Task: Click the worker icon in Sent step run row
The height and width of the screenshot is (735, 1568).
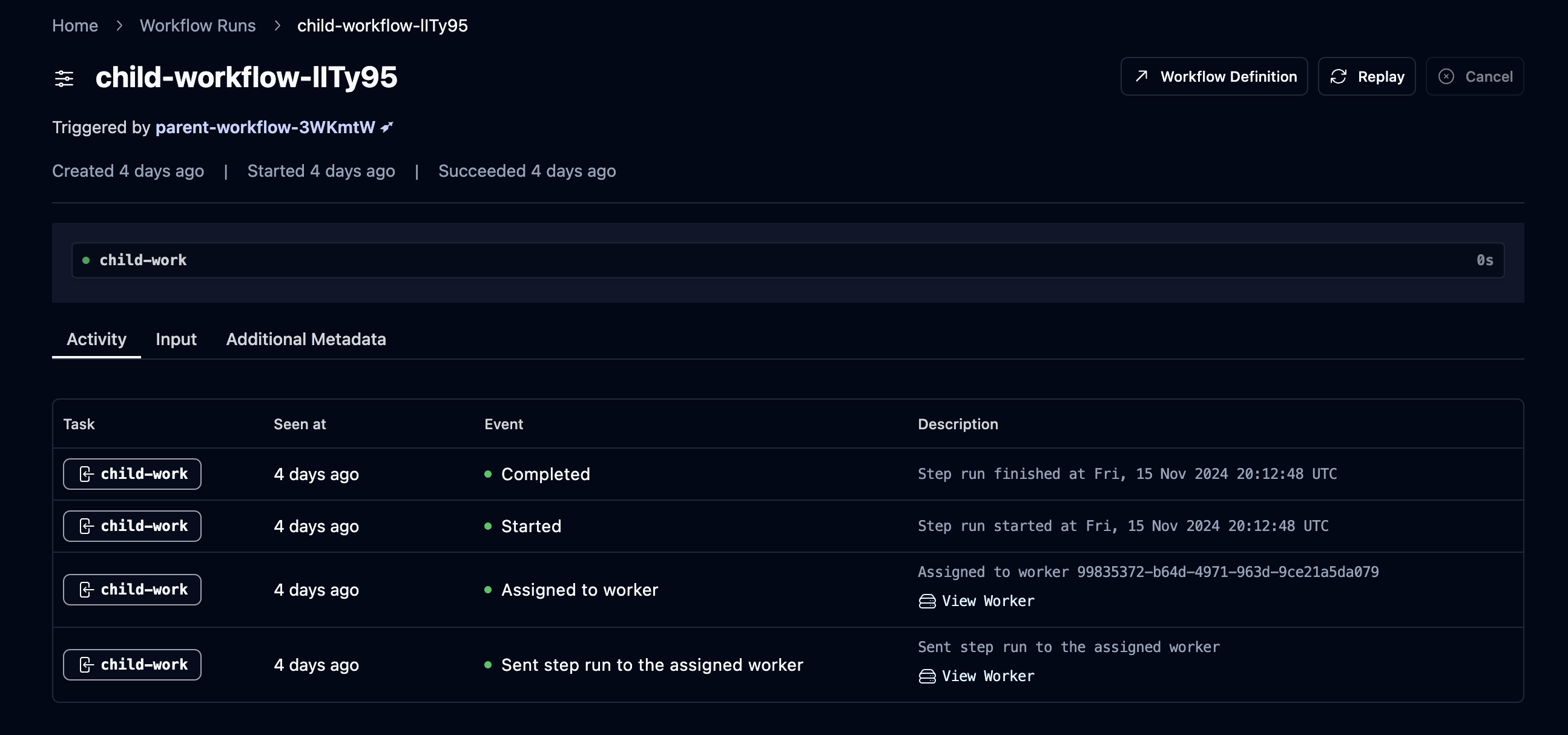Action: 926,676
